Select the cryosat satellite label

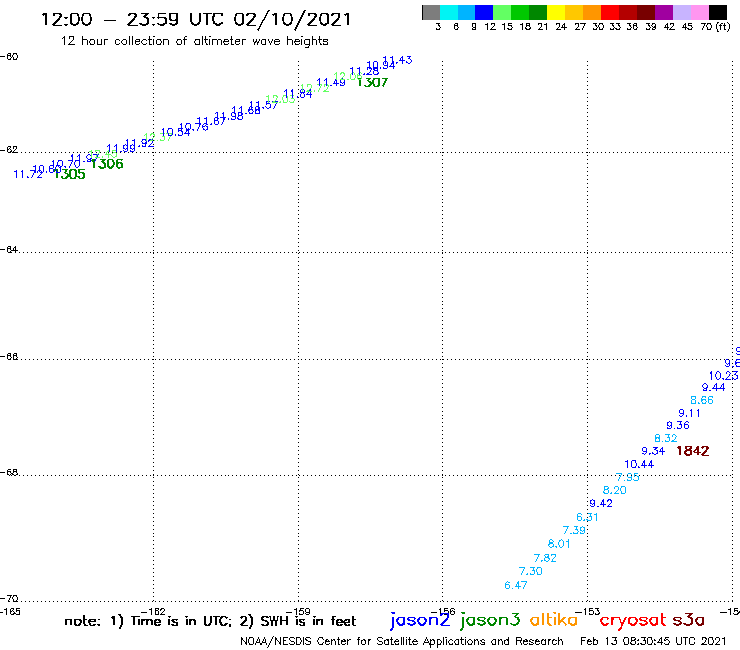click(633, 620)
